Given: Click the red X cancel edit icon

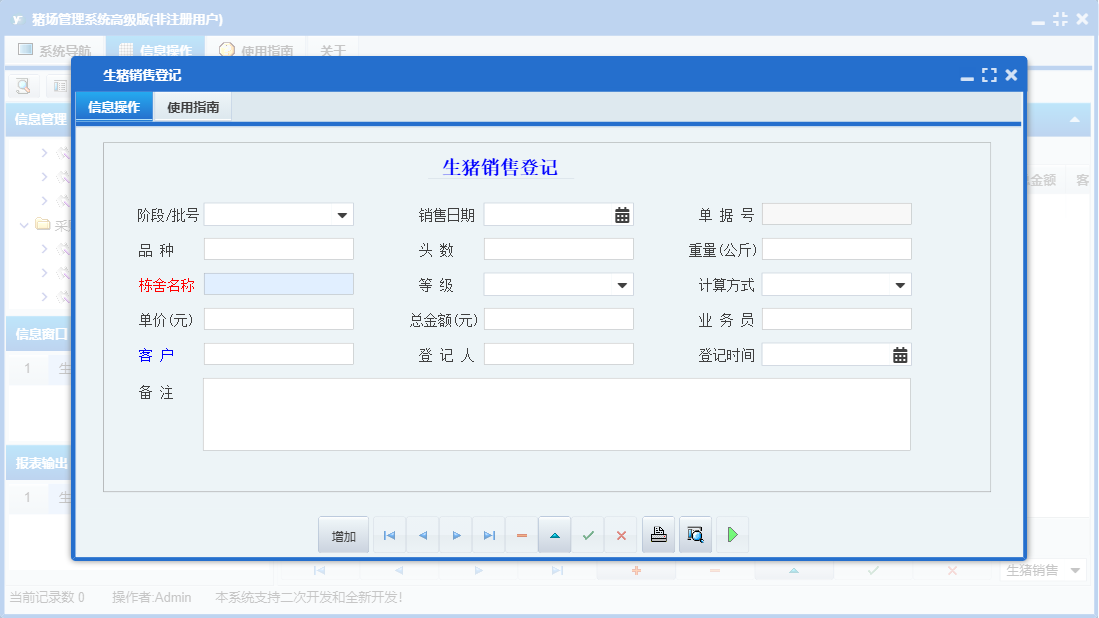Looking at the screenshot, I should point(621,536).
